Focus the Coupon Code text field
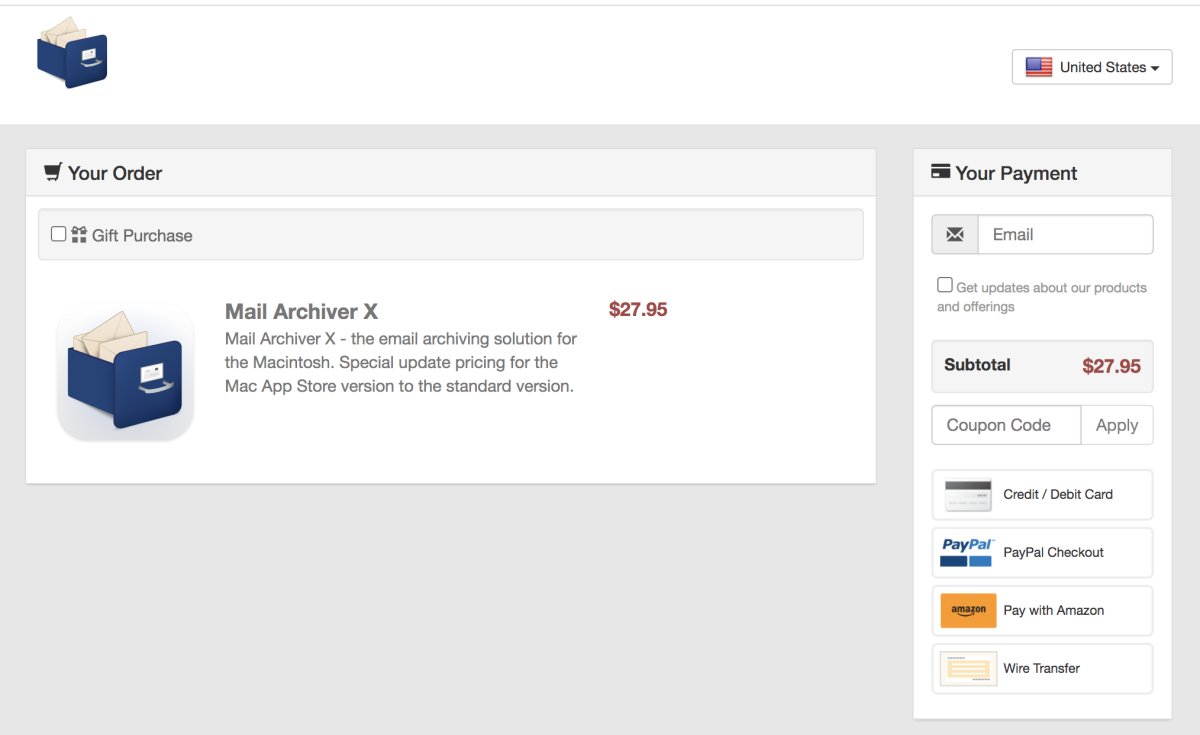This screenshot has height=735, width=1200. pos(1006,425)
